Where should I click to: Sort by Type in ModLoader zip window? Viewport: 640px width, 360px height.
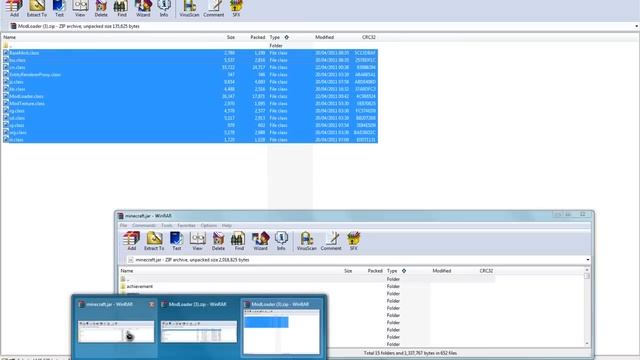click(x=275, y=37)
